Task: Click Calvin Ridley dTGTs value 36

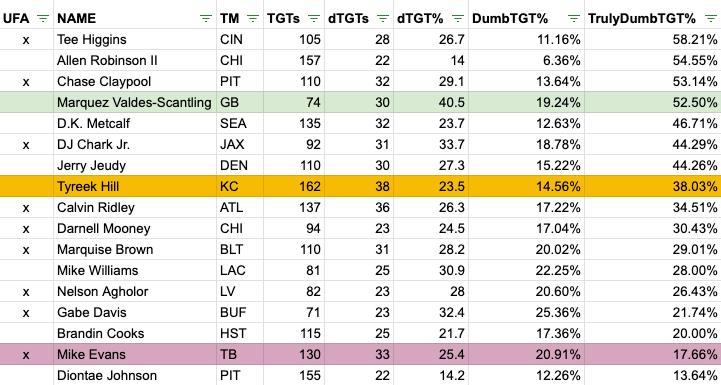Action: (382, 208)
